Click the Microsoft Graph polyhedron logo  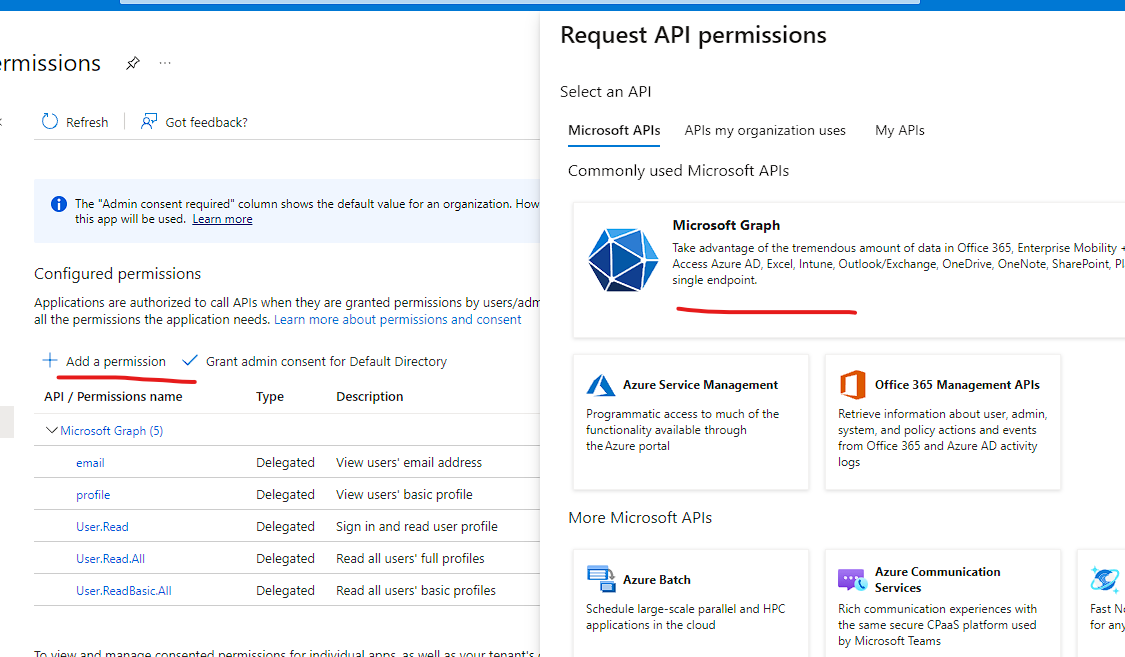[x=623, y=260]
